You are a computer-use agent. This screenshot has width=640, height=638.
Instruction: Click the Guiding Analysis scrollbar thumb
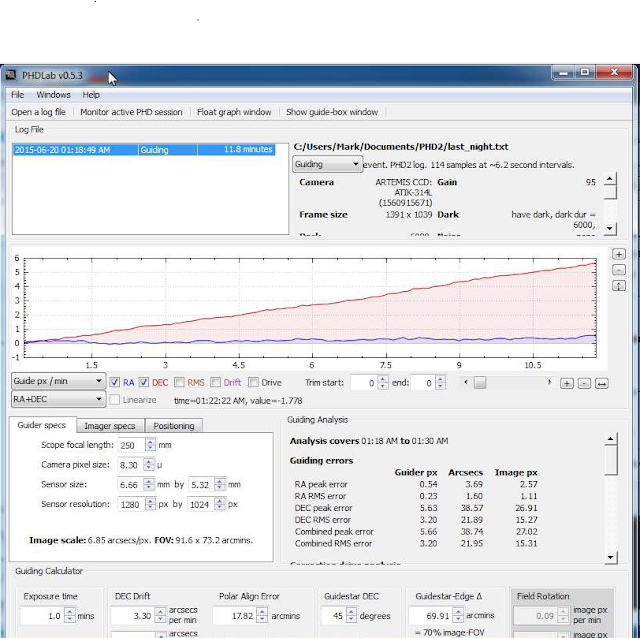[x=611, y=460]
